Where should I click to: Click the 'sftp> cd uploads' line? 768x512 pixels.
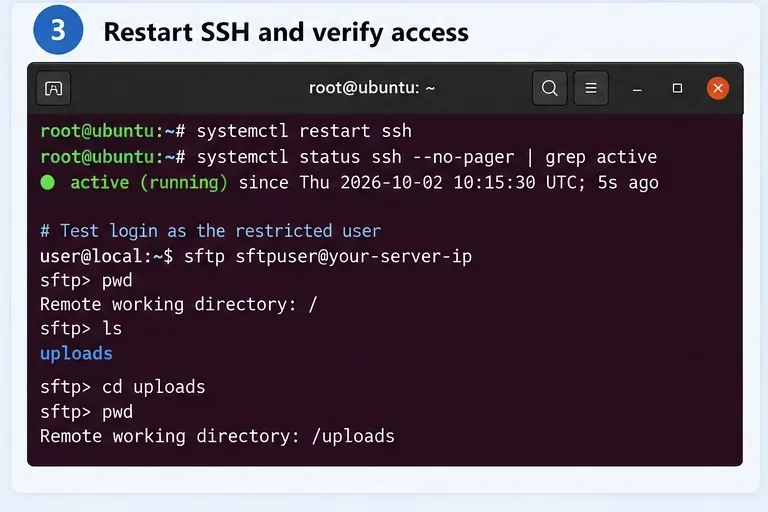[x=122, y=387]
